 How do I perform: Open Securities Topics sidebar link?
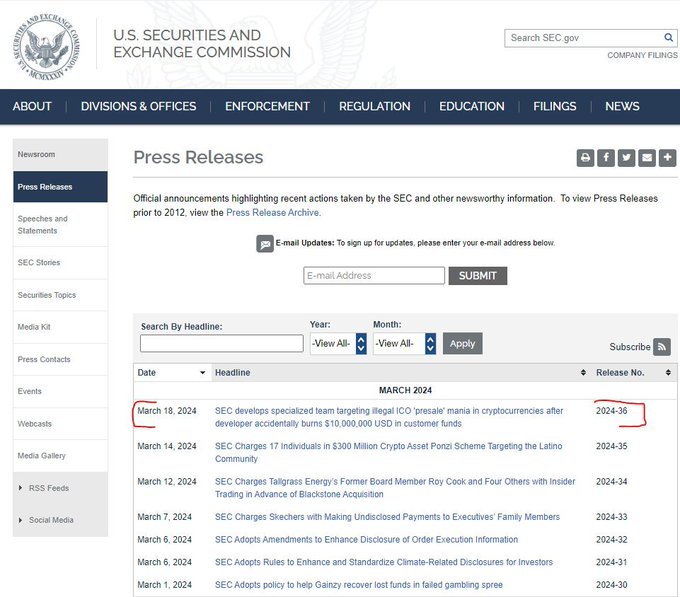pos(60,295)
